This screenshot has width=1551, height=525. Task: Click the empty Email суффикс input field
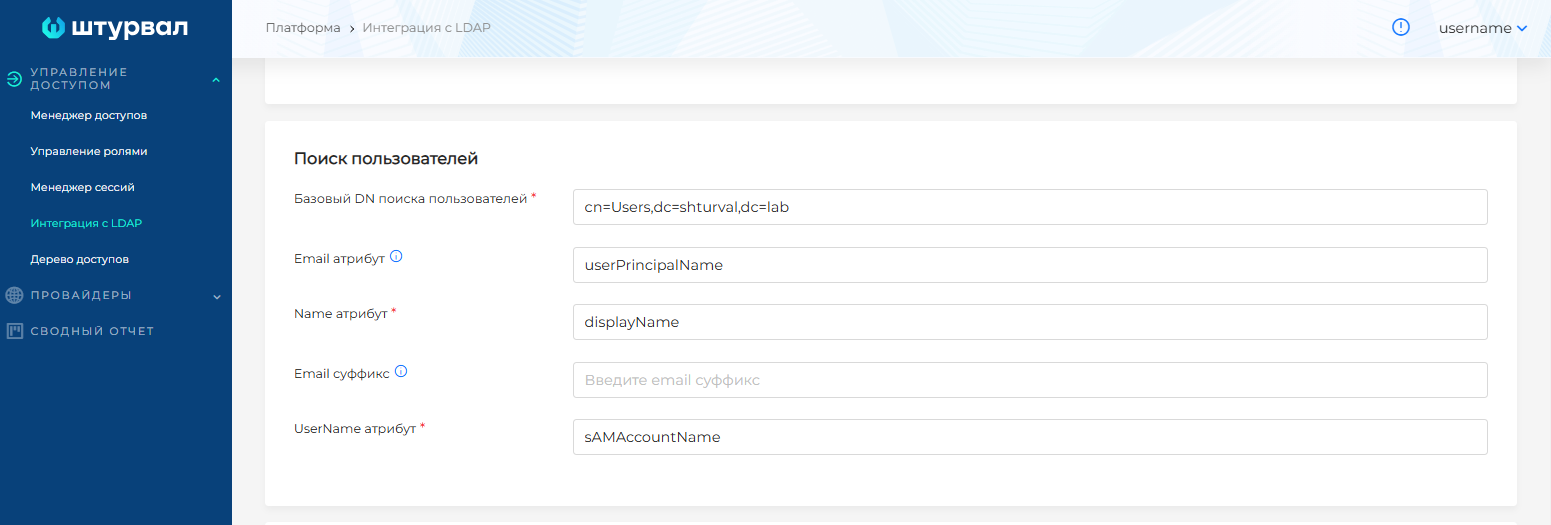tap(1029, 380)
